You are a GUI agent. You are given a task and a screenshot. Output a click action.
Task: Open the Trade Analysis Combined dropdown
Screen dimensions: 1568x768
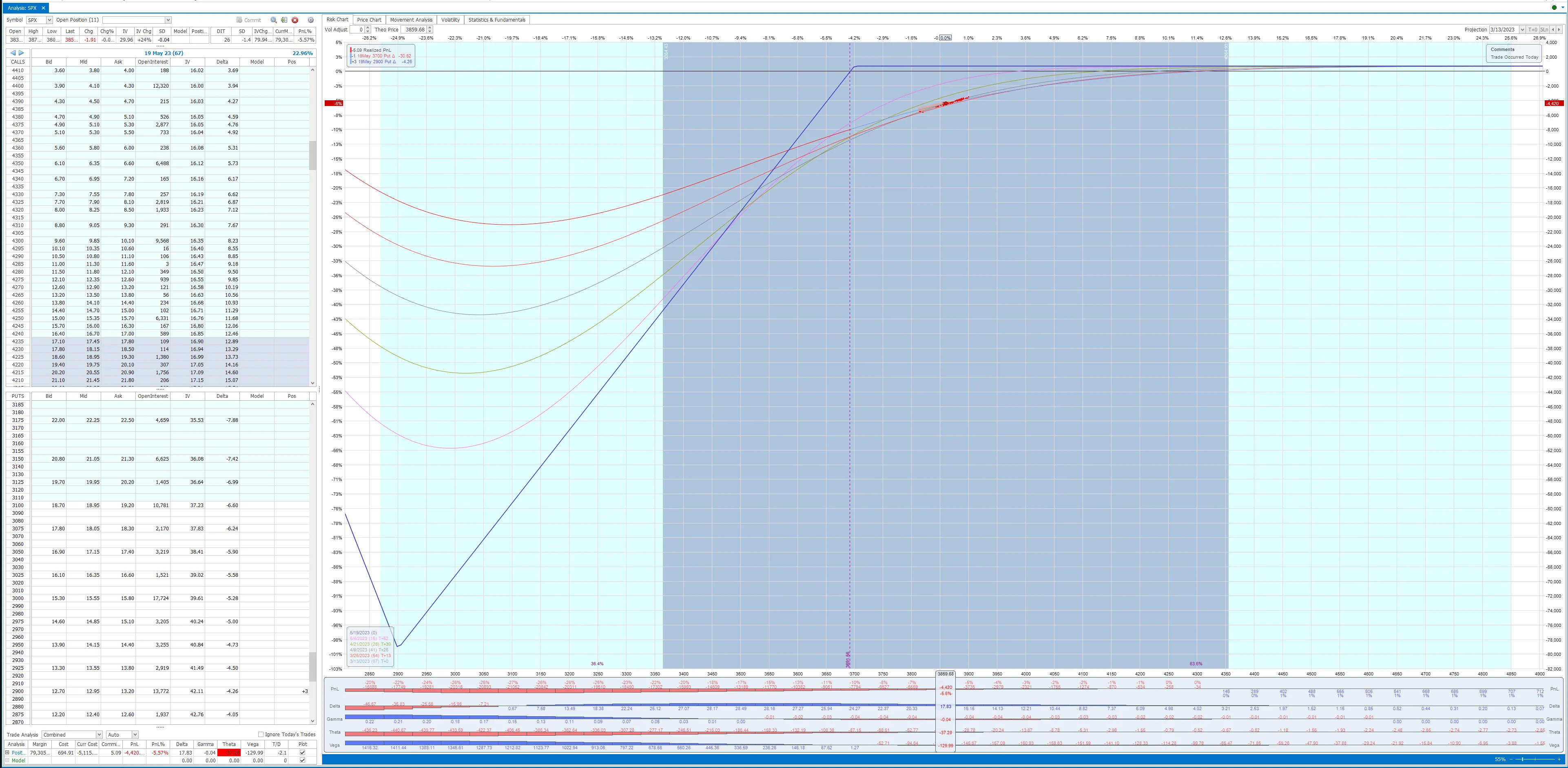click(99, 735)
